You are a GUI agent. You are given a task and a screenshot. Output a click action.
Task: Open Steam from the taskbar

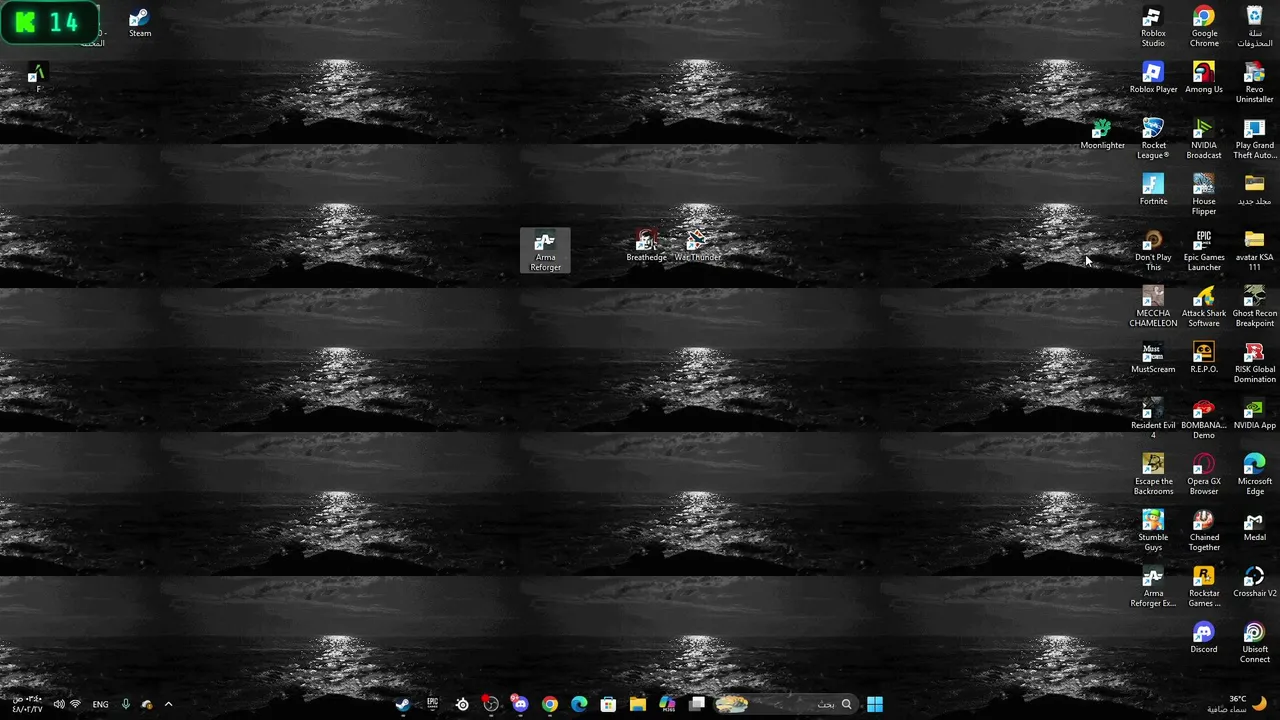pos(403,704)
